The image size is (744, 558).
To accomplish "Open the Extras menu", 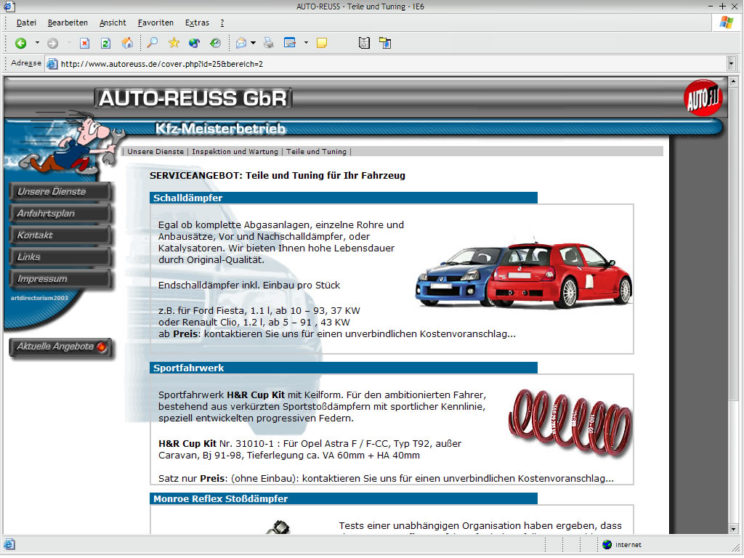I will [x=197, y=23].
